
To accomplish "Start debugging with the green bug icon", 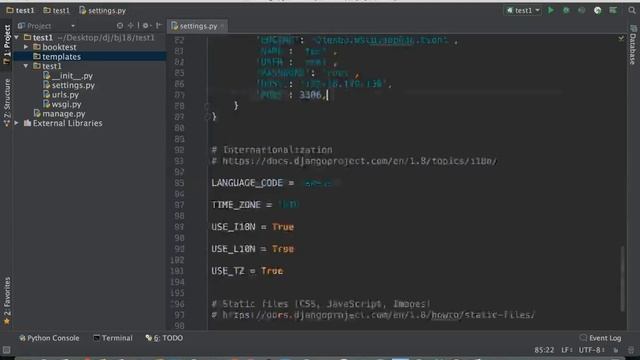I will [x=566, y=10].
